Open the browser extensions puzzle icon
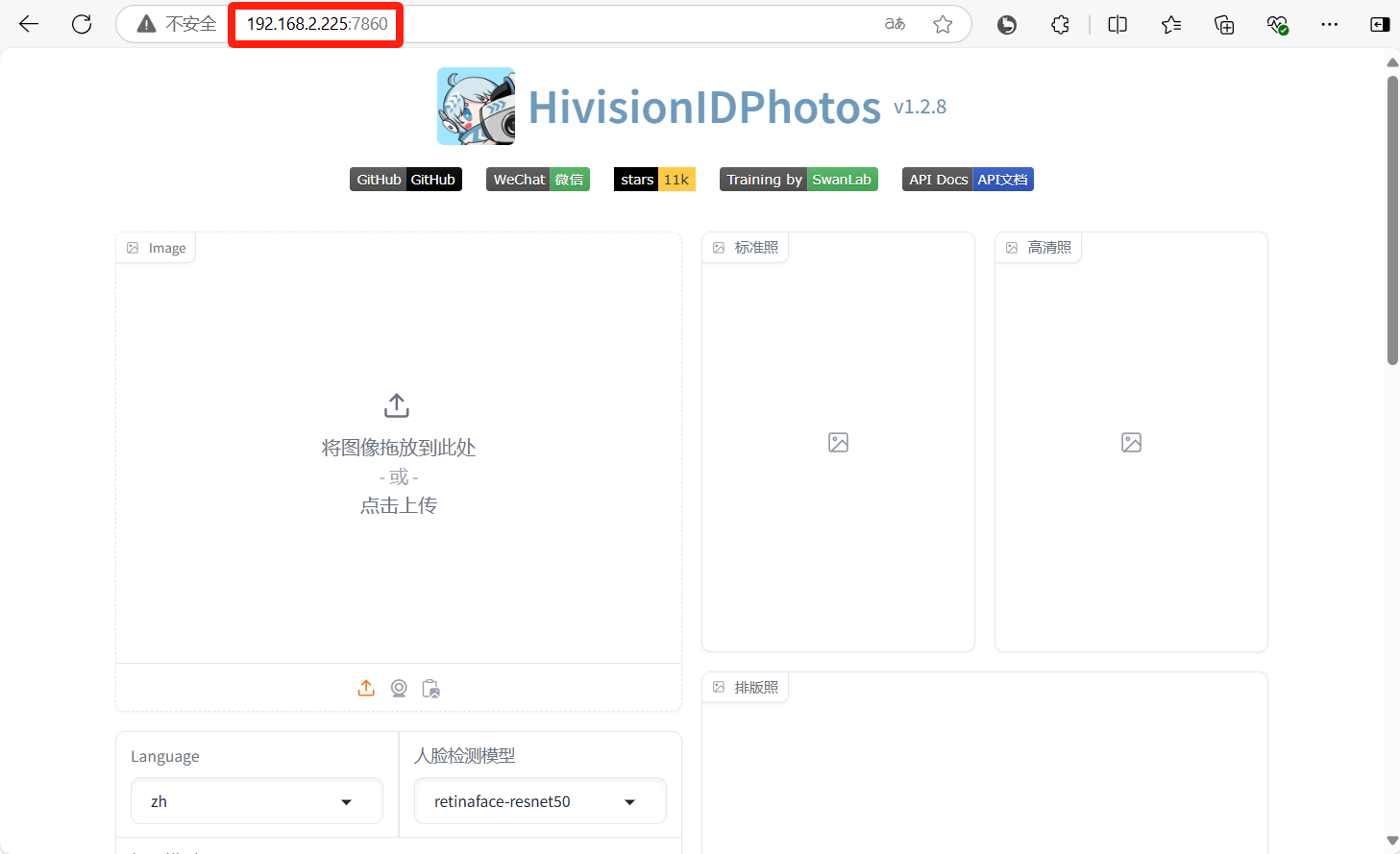The image size is (1400, 854). [x=1060, y=25]
